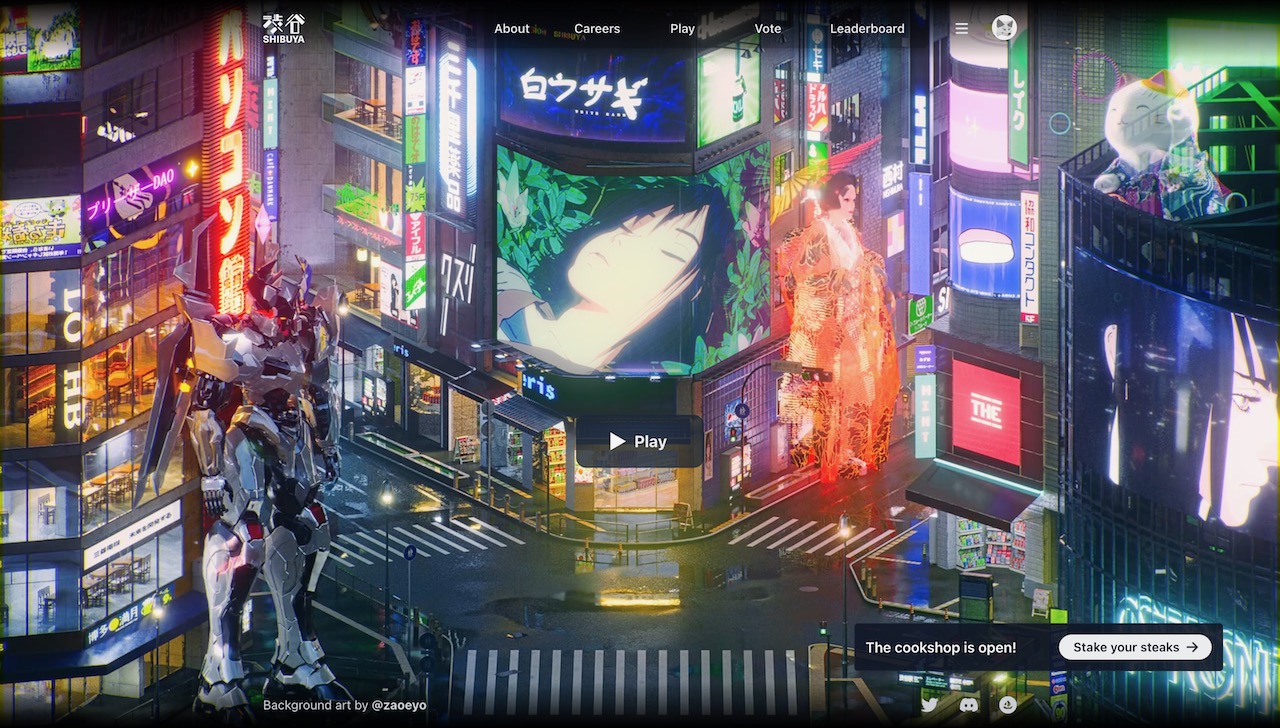This screenshot has width=1280, height=728.
Task: Select Play in the top navigation
Action: click(x=682, y=29)
